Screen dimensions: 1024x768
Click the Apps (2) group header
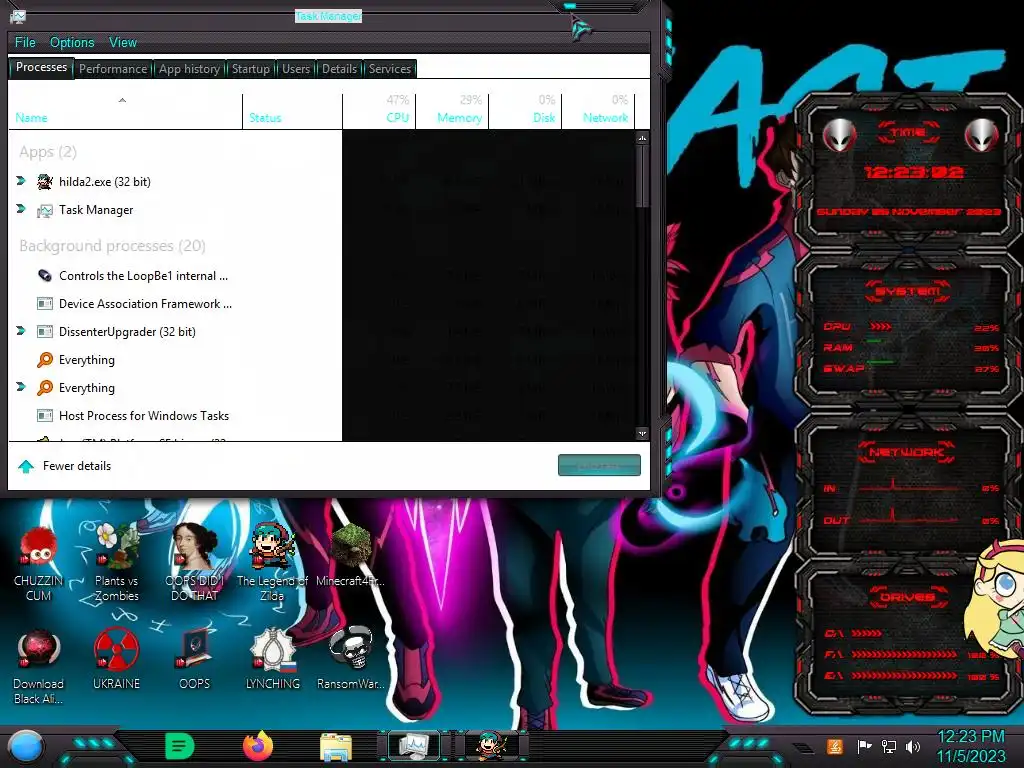[48, 152]
